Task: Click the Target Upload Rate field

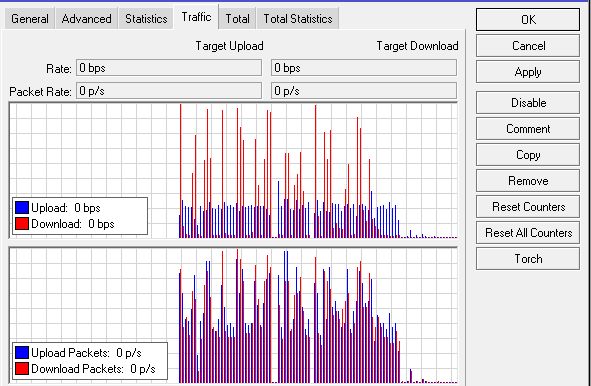Action: [169, 68]
